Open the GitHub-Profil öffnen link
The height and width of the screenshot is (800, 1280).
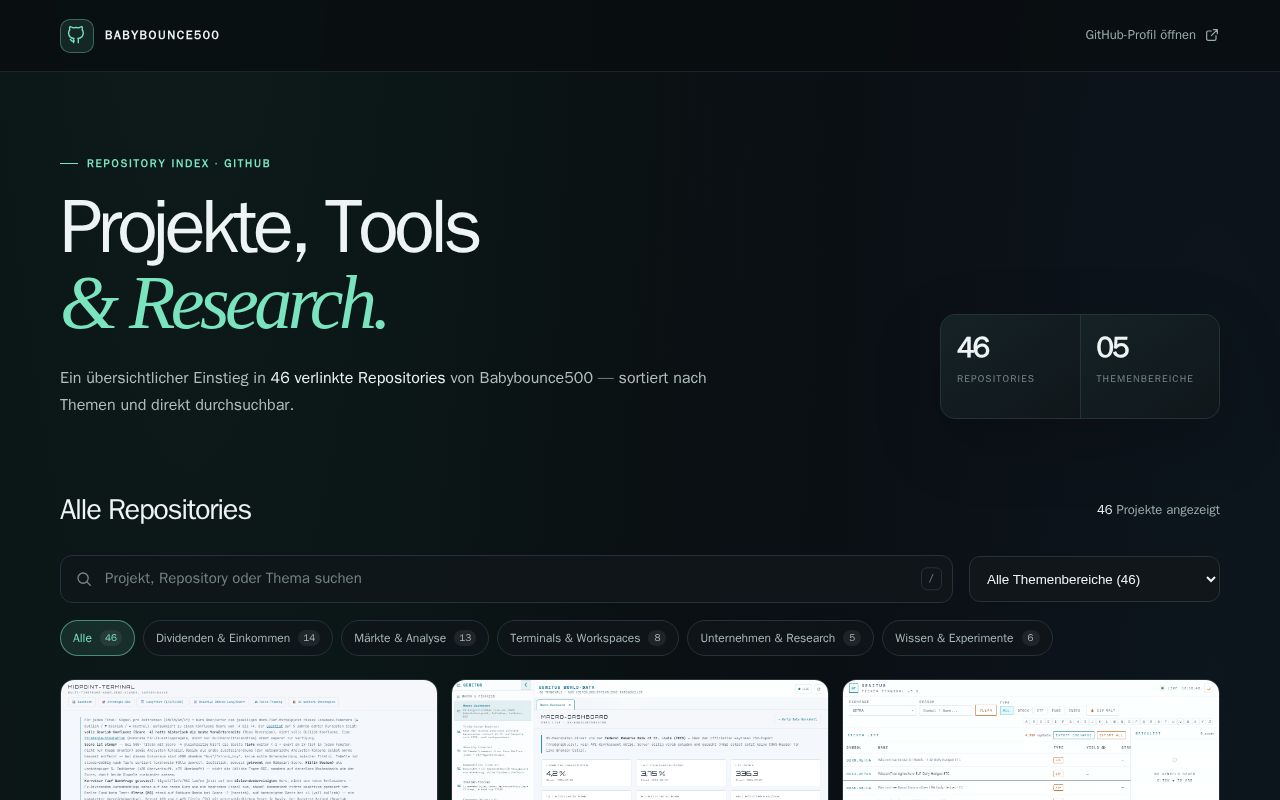(1152, 35)
